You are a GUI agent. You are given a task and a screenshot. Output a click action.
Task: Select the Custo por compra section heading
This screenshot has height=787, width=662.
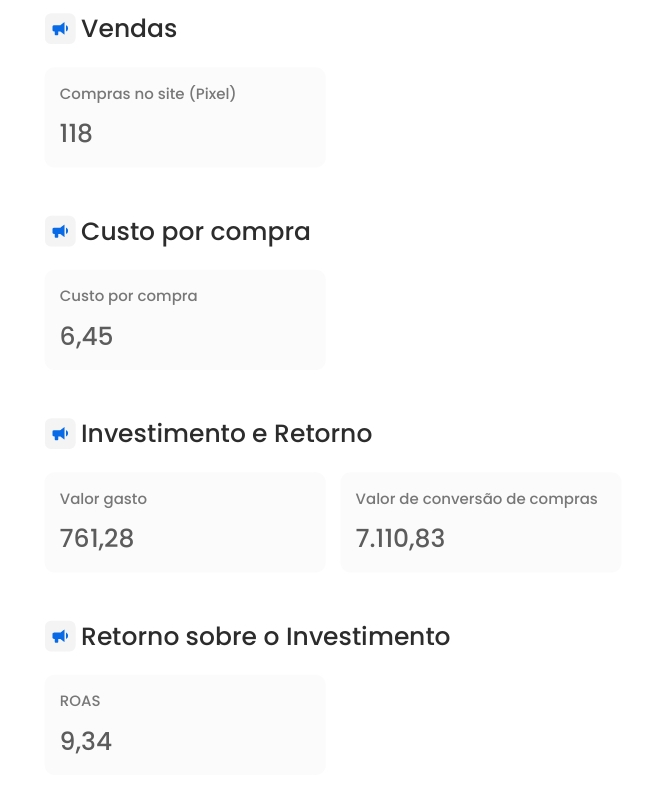click(196, 232)
